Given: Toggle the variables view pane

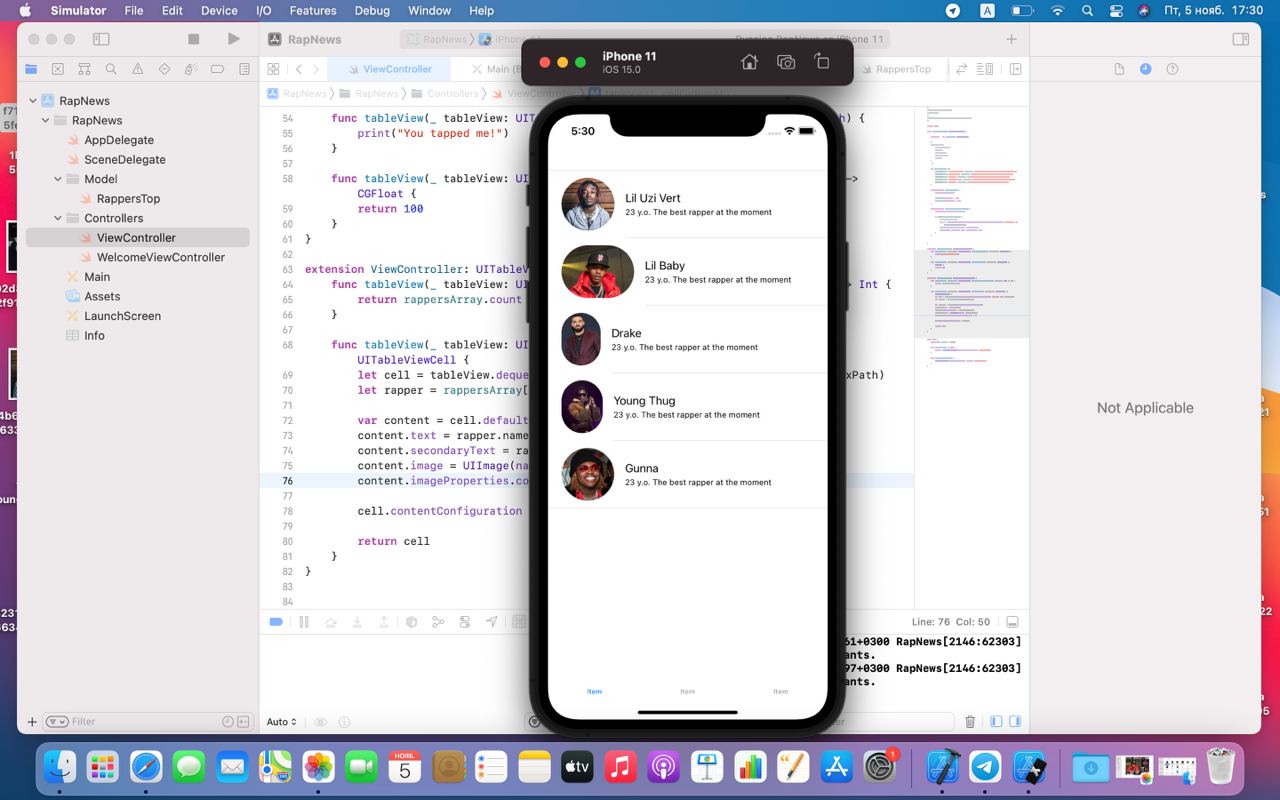Looking at the screenshot, I should point(996,722).
